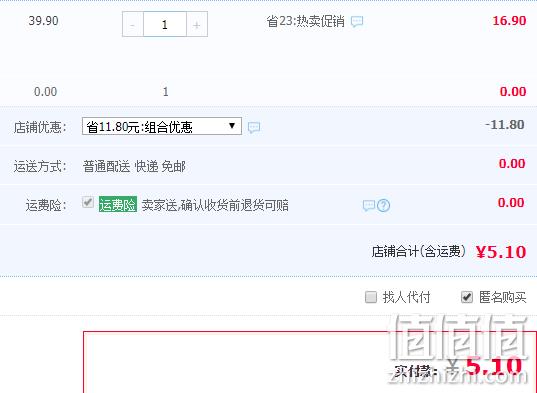537x393 pixels.
Task: Click the 省23:热卖促销 promotion text
Action: pos(305,21)
